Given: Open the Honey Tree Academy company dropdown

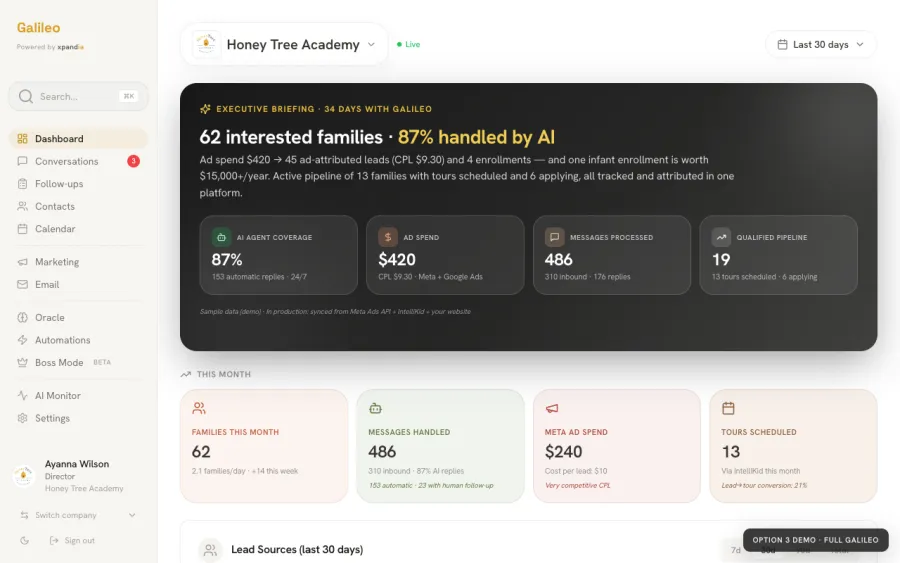Looking at the screenshot, I should (x=284, y=44).
